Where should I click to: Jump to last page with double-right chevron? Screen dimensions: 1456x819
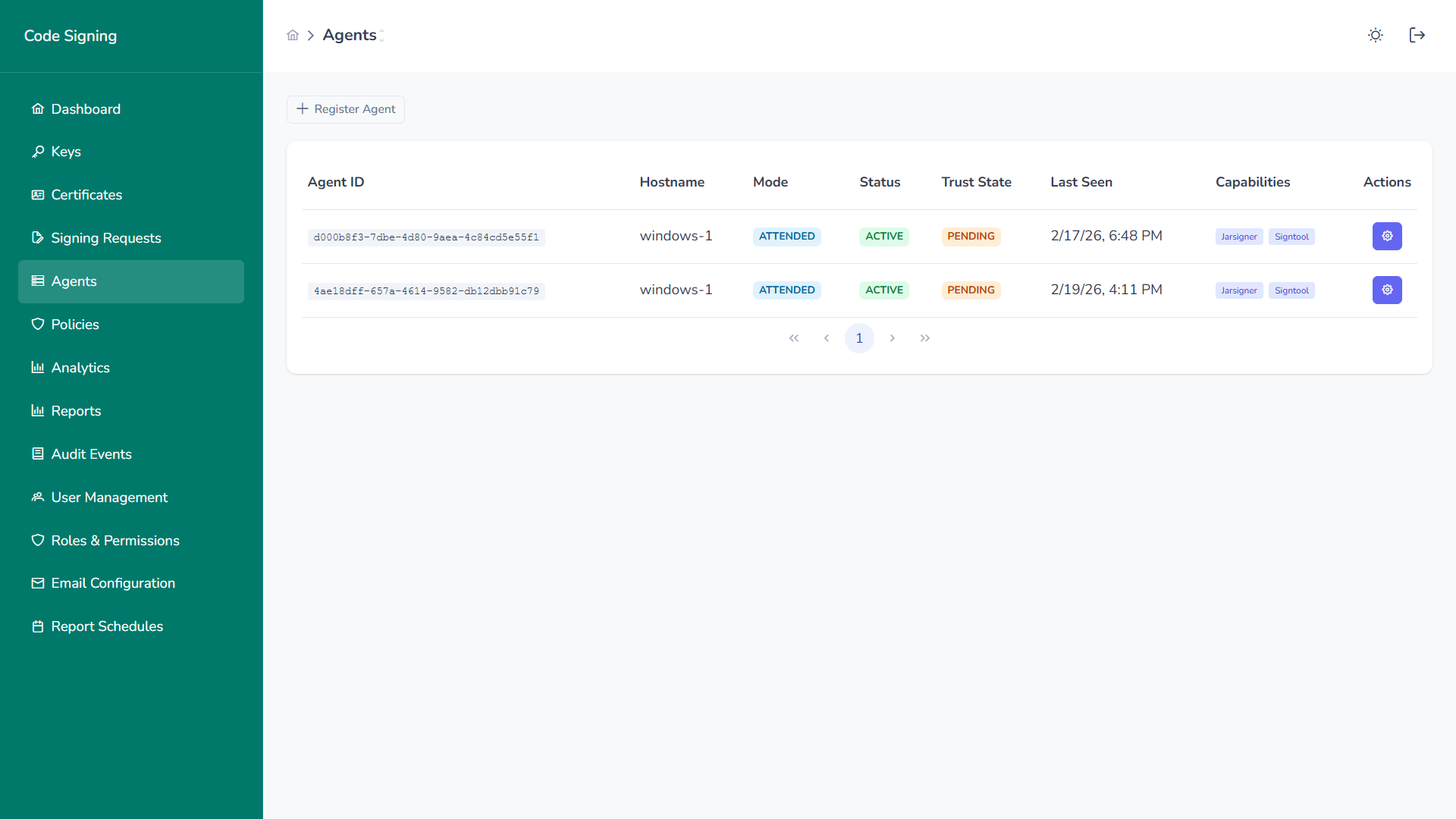pyautogui.click(x=924, y=338)
